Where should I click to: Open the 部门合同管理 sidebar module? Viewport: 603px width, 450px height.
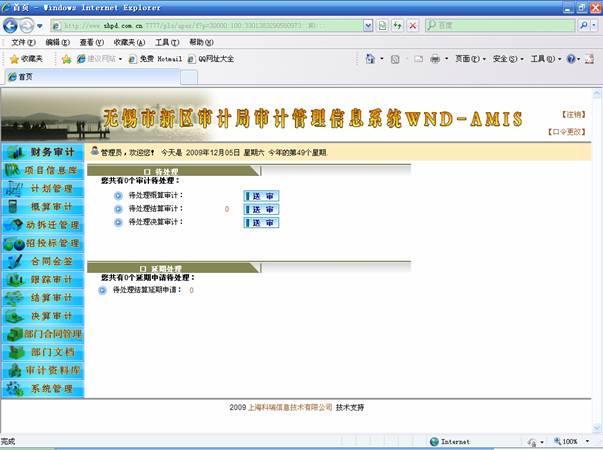tap(43, 334)
